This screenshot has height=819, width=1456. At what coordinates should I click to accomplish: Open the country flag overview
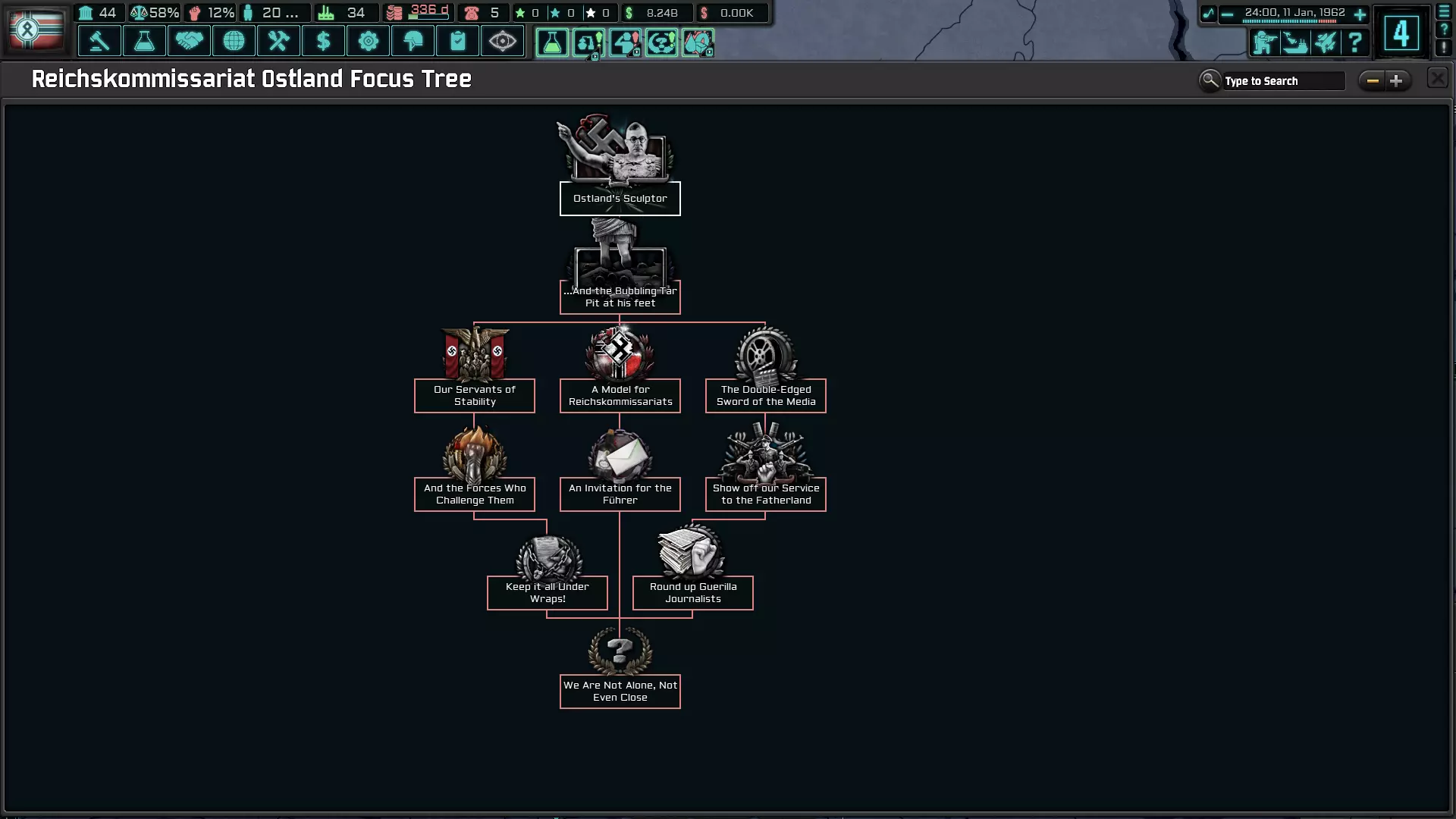35,30
